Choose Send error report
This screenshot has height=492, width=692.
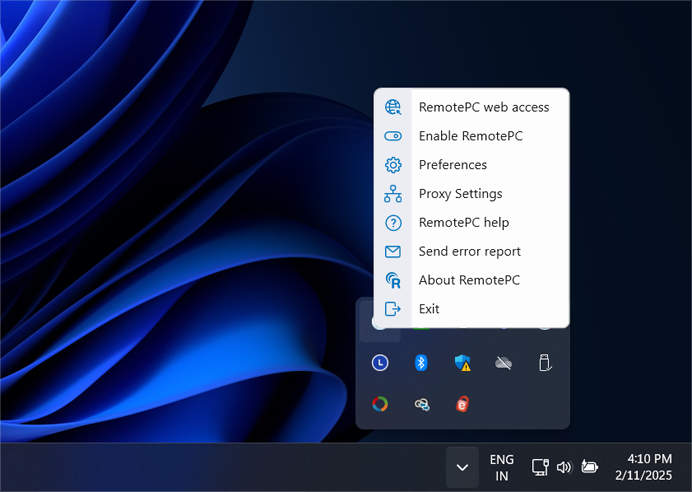(x=469, y=252)
